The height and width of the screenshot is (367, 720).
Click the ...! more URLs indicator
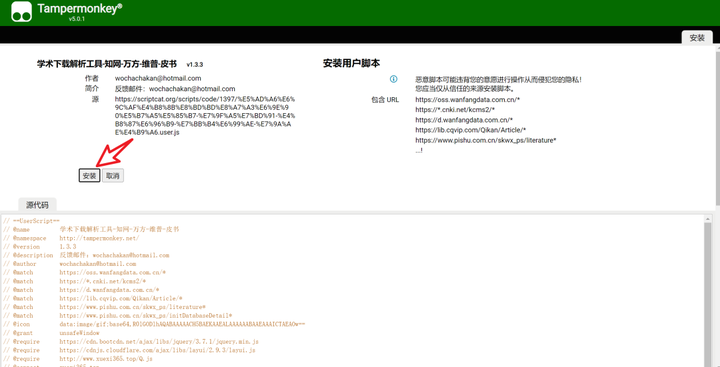point(419,150)
